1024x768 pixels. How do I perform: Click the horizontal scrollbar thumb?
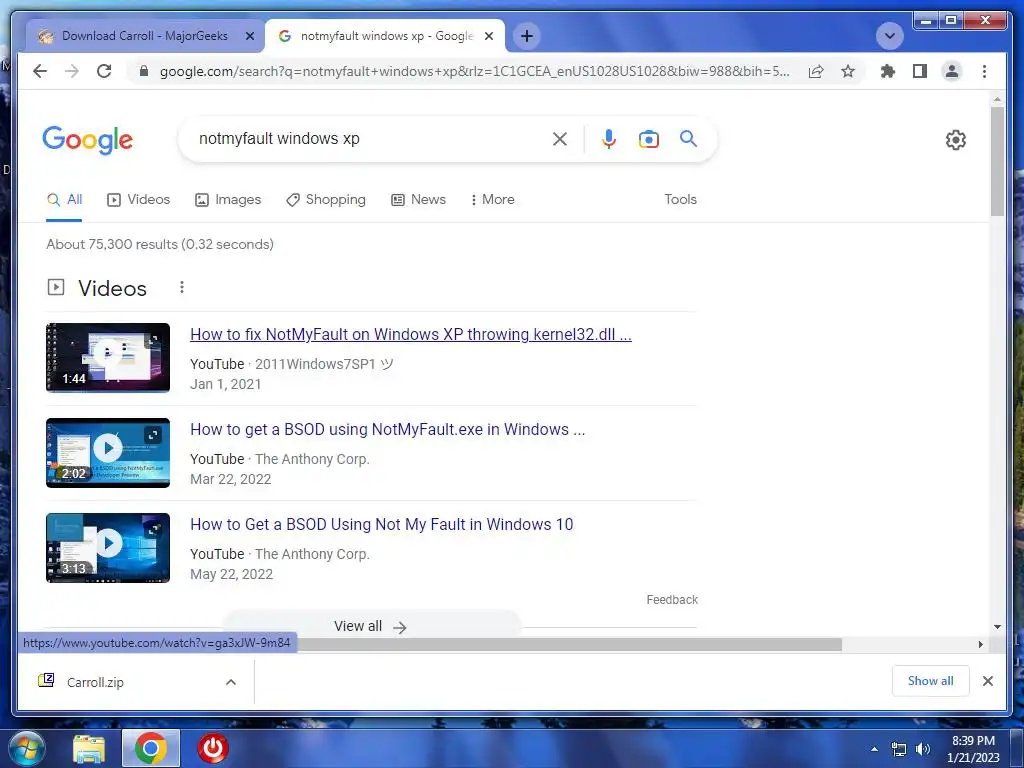click(x=569, y=645)
